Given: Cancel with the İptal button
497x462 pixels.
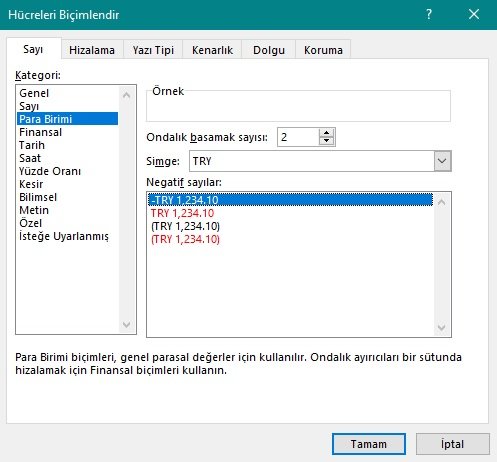Looking at the screenshot, I should (x=452, y=444).
